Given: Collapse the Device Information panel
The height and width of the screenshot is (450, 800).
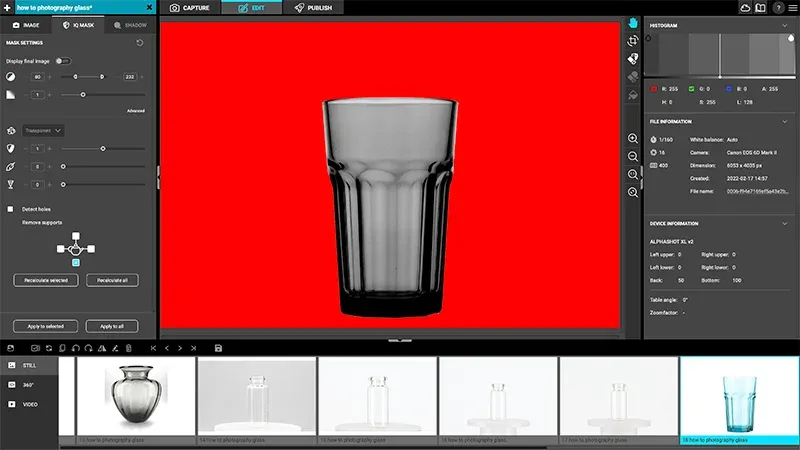Looking at the screenshot, I should pos(785,223).
